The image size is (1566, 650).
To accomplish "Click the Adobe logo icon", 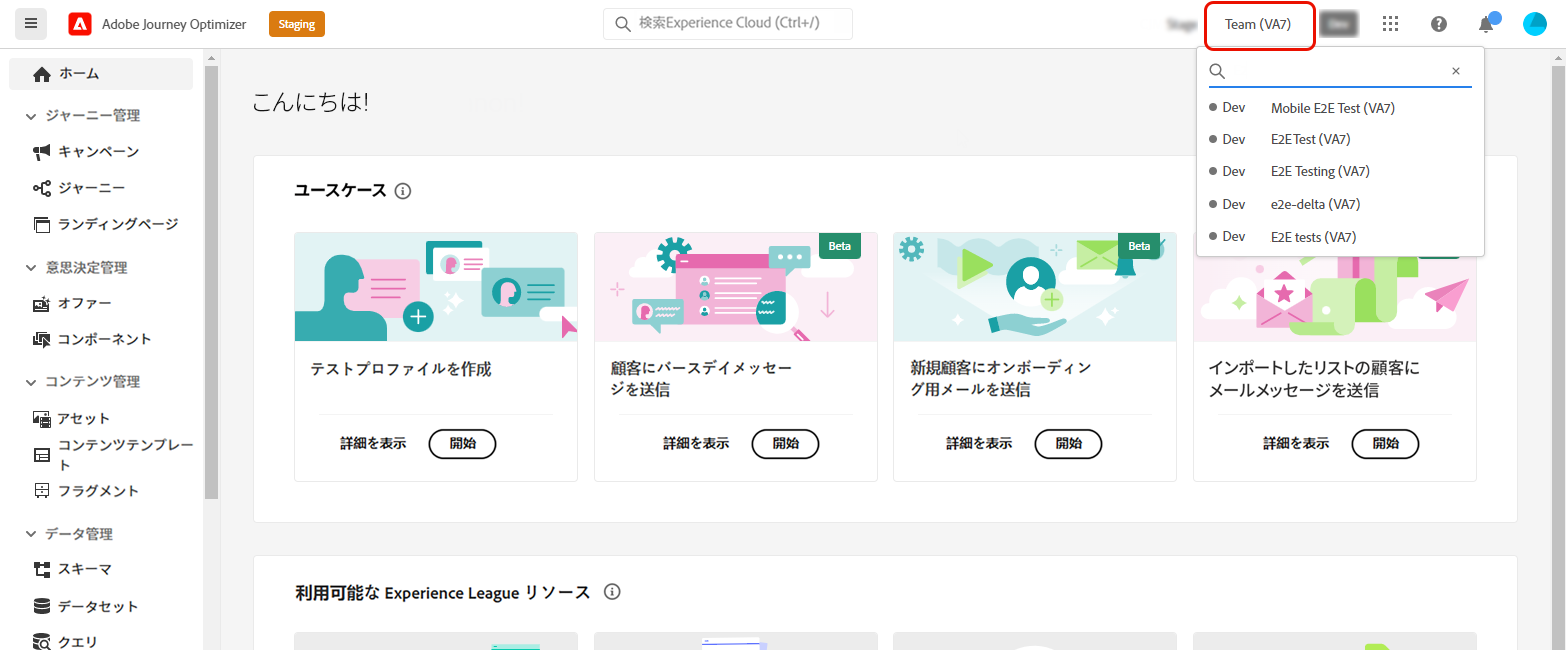I will (80, 24).
